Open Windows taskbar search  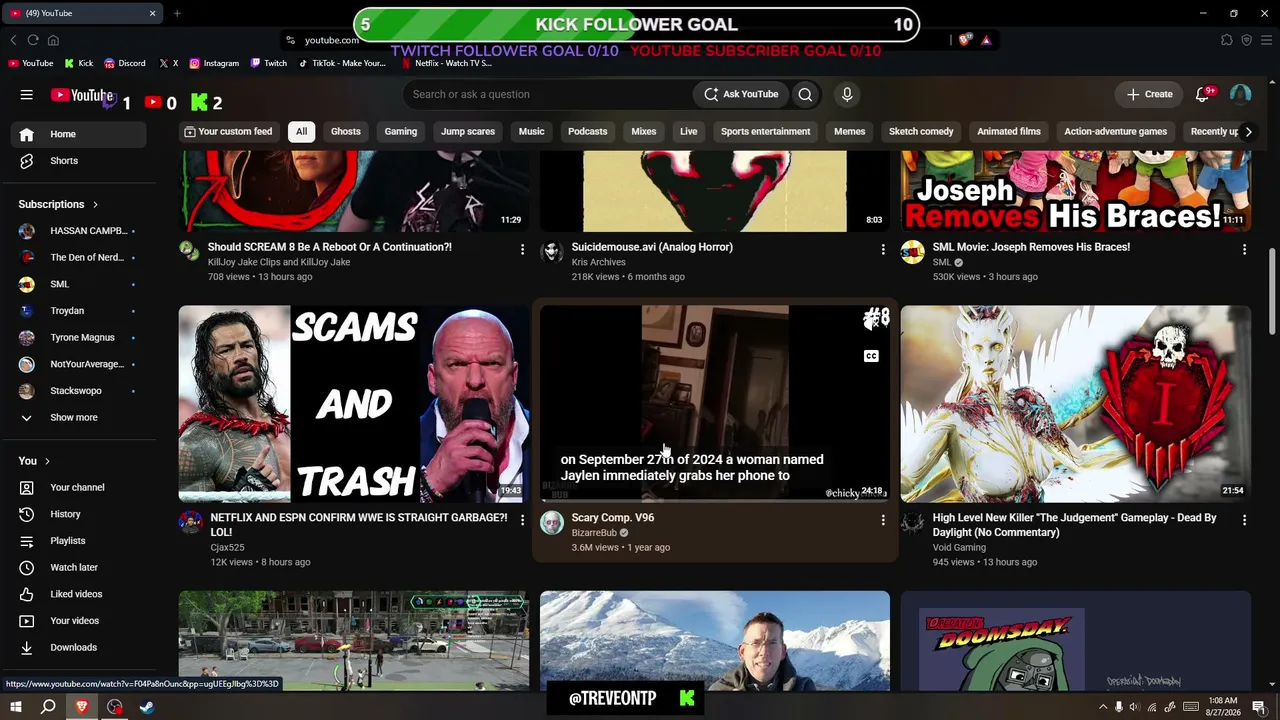48,707
